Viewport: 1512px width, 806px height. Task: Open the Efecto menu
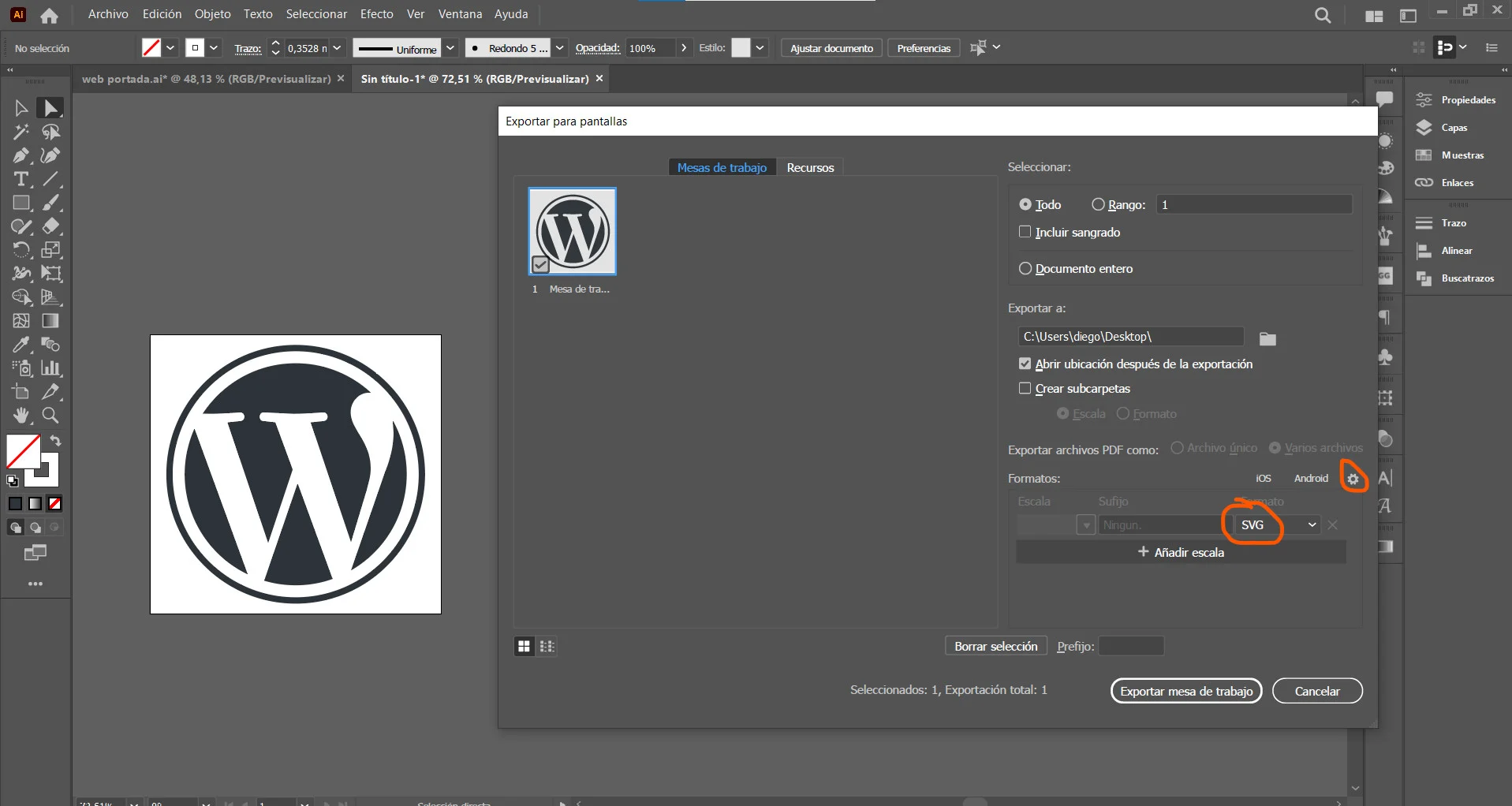point(377,14)
